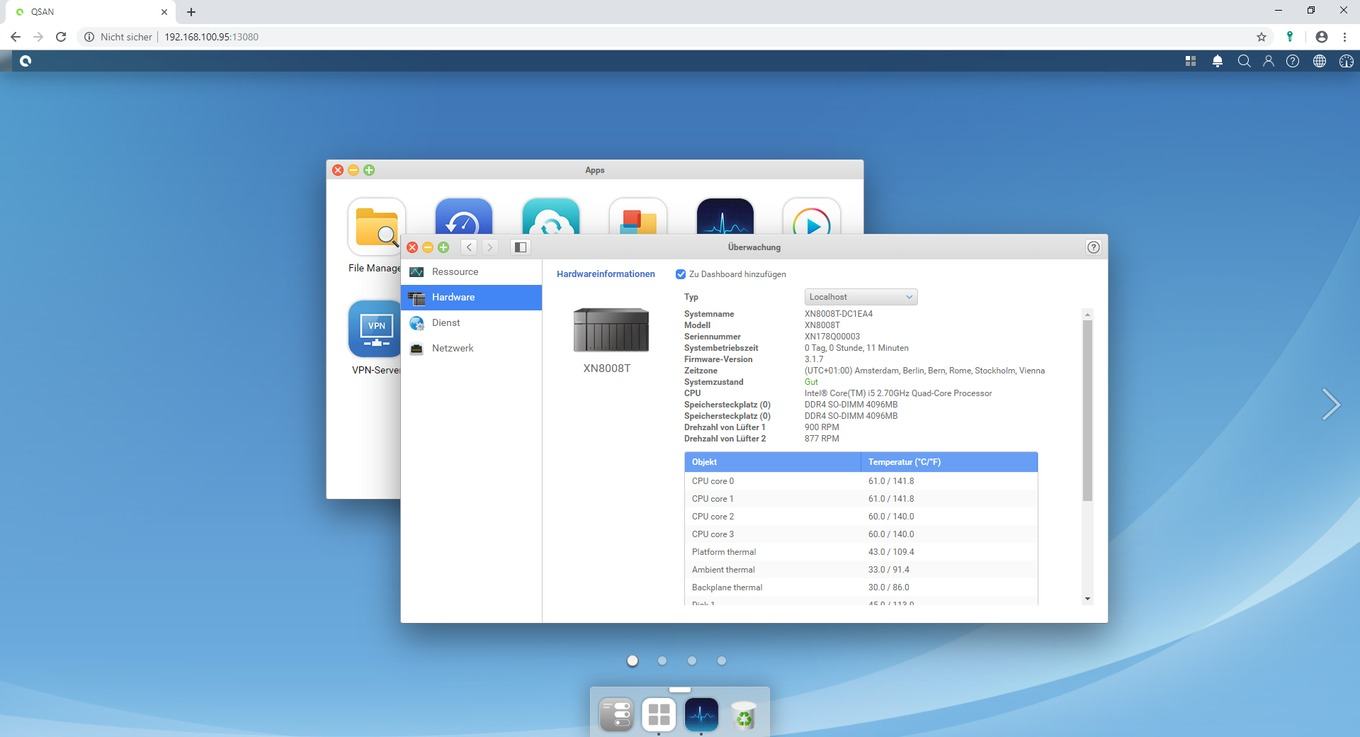Select Hardware in the sidebar
The height and width of the screenshot is (737, 1360).
click(471, 297)
